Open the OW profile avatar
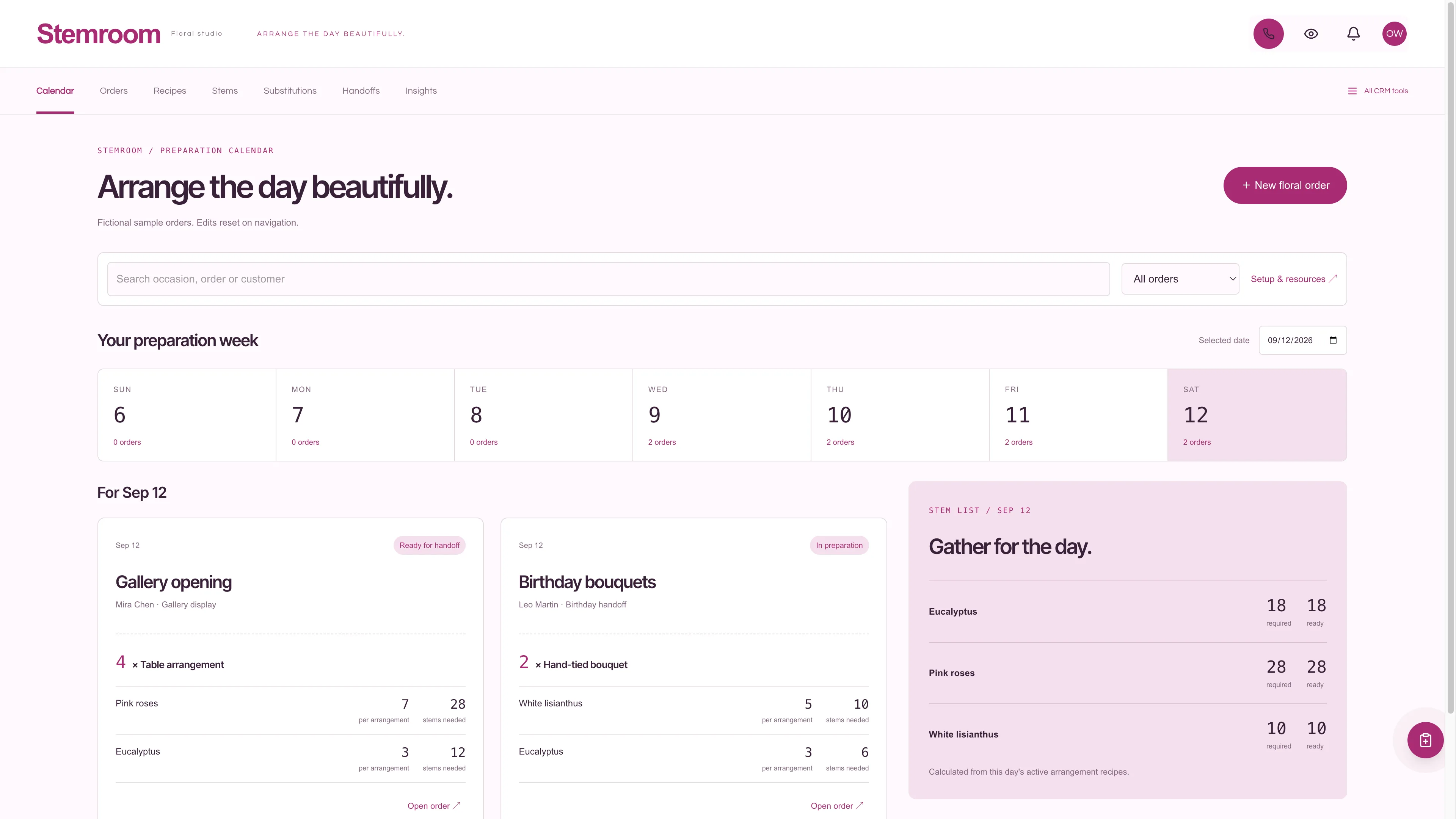 pos(1394,34)
